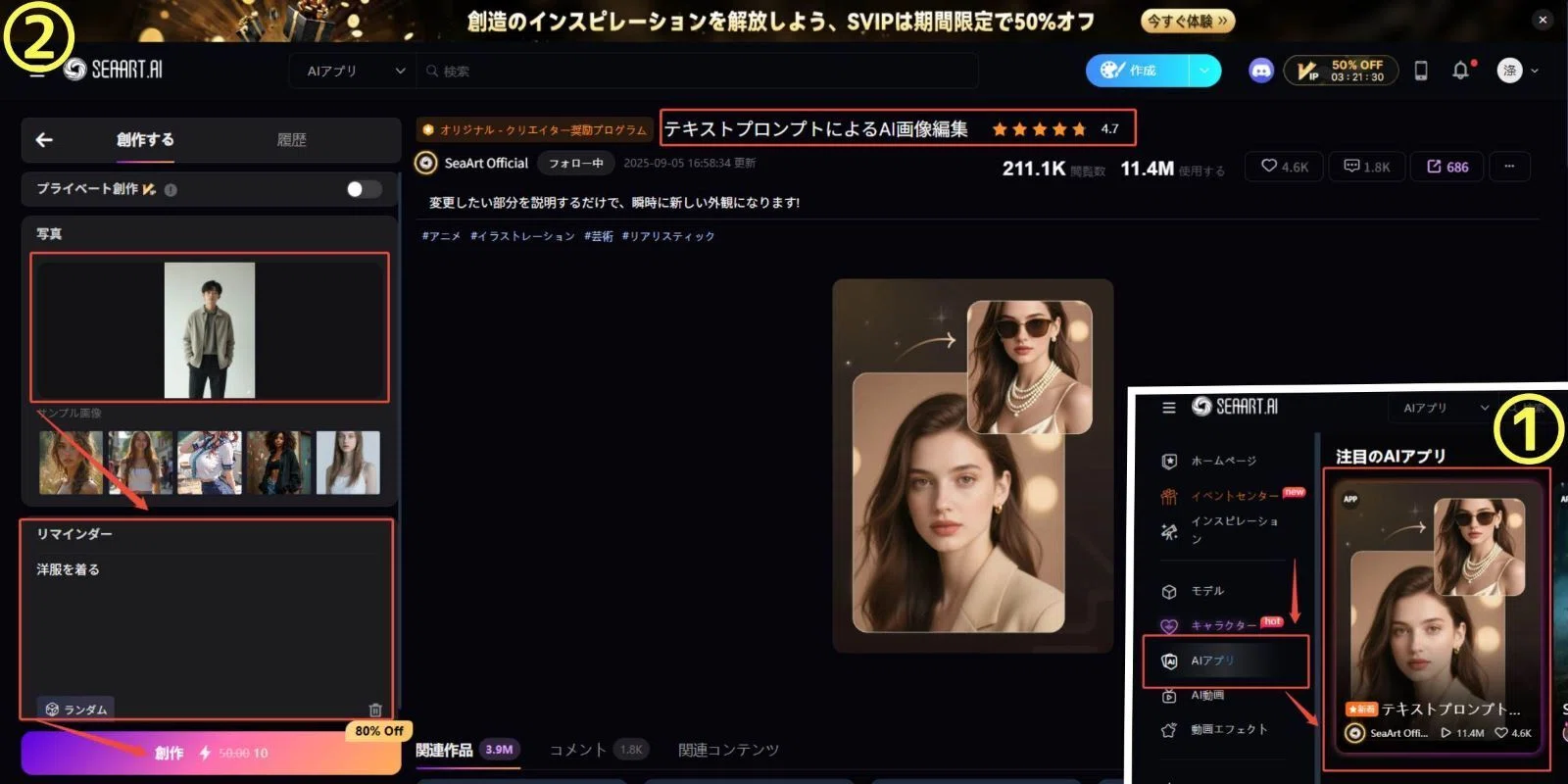The height and width of the screenshot is (784, 1568).
Task: Click the trash icon in the リマインダー box
Action: [x=375, y=709]
